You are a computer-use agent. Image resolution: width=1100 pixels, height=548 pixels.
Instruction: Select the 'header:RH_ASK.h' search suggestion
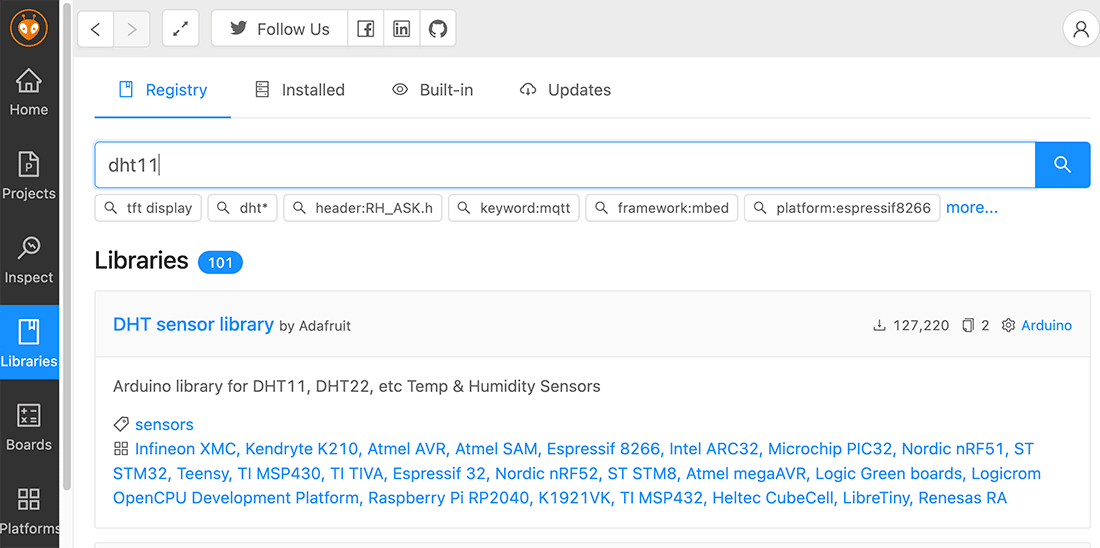(x=363, y=208)
